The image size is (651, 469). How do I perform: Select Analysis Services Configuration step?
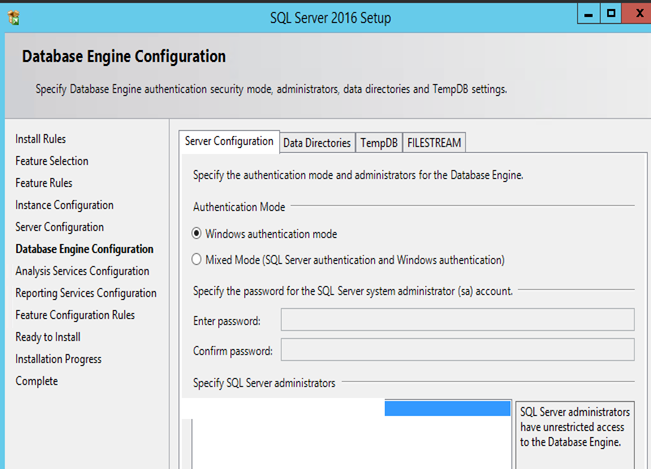tap(82, 271)
